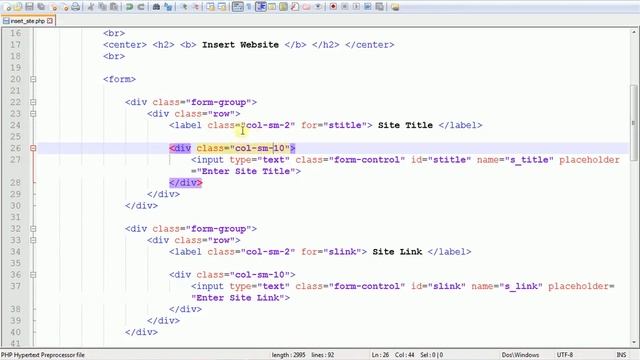Cut selection using scissors icon

point(90,7)
